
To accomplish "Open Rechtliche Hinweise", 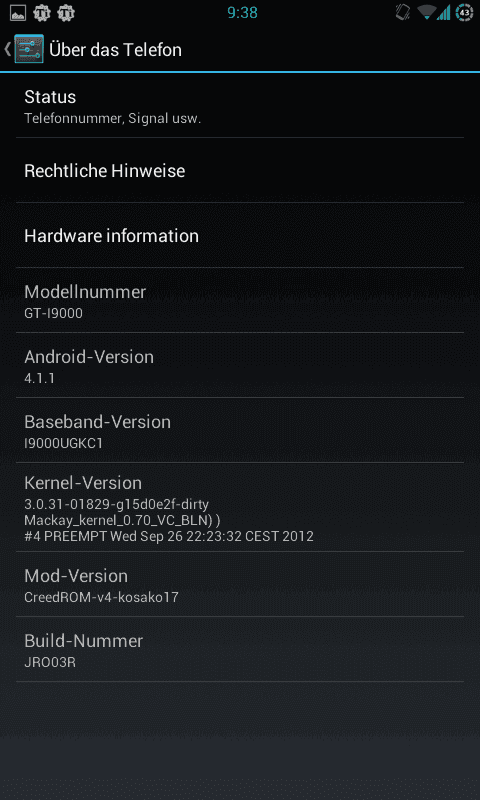I will pos(240,170).
